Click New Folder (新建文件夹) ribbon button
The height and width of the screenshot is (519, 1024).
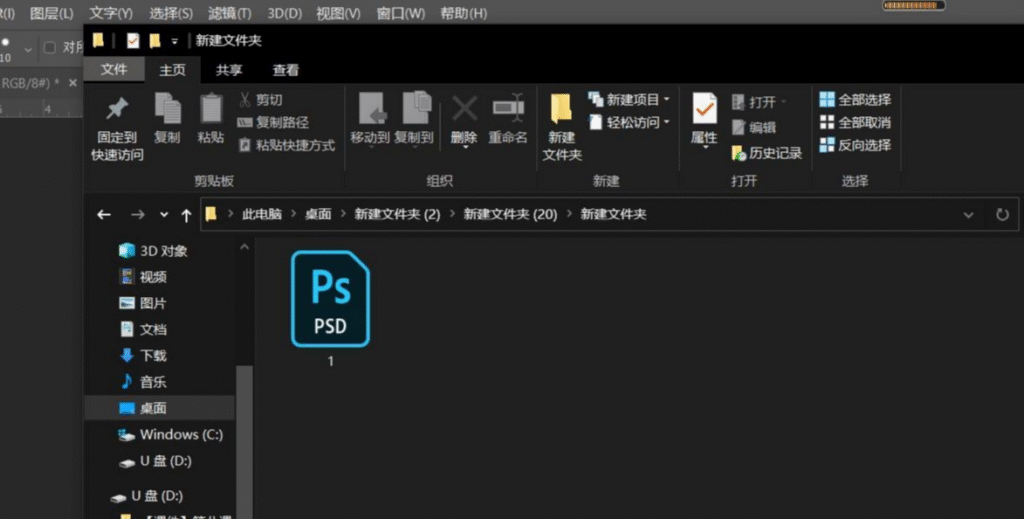pos(562,127)
